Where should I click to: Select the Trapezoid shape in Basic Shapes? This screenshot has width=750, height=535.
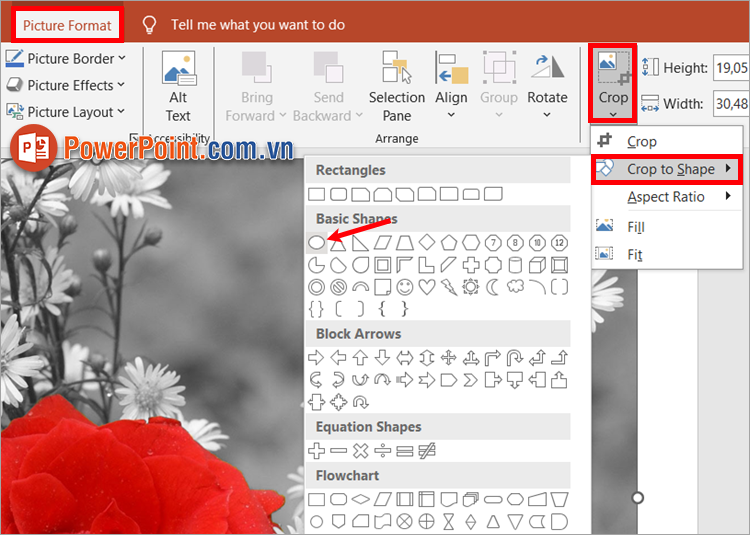pos(405,243)
